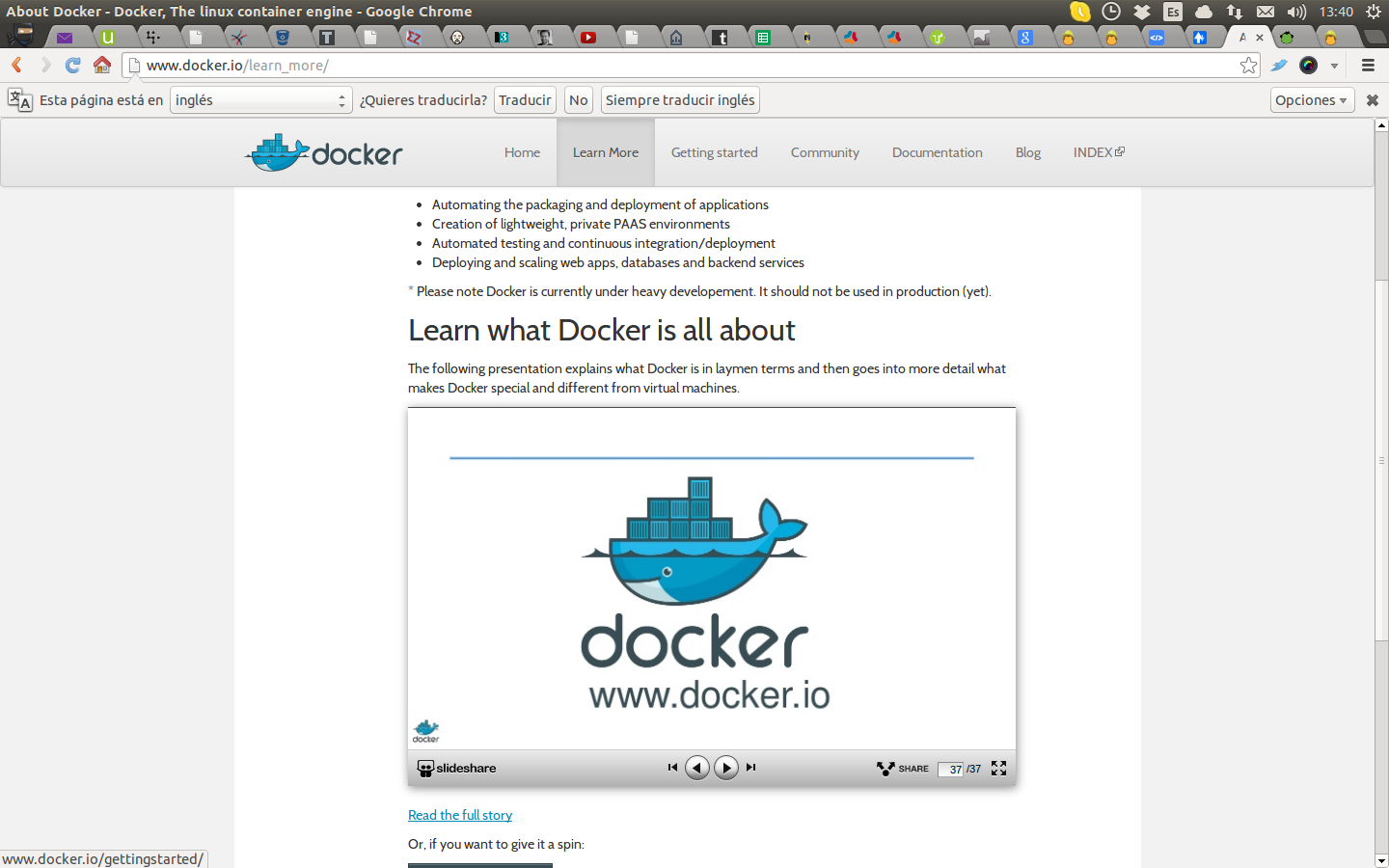Image resolution: width=1389 pixels, height=868 pixels.
Task: Open presentation in fullscreen mode
Action: click(x=999, y=768)
